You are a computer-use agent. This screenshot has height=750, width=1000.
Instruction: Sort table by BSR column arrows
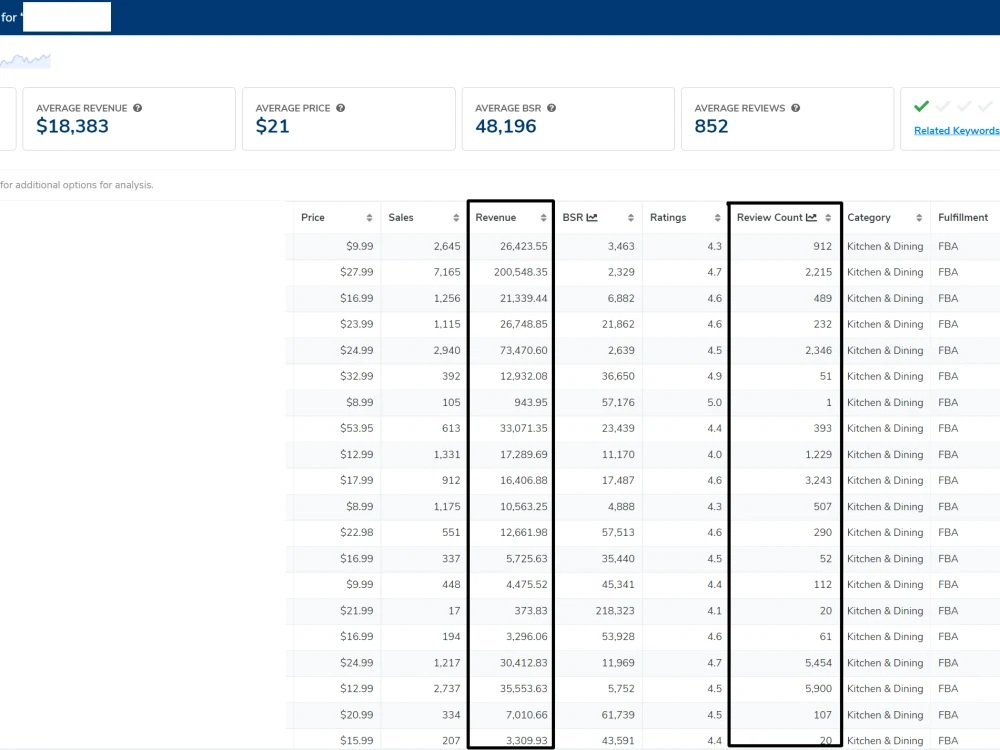point(631,218)
